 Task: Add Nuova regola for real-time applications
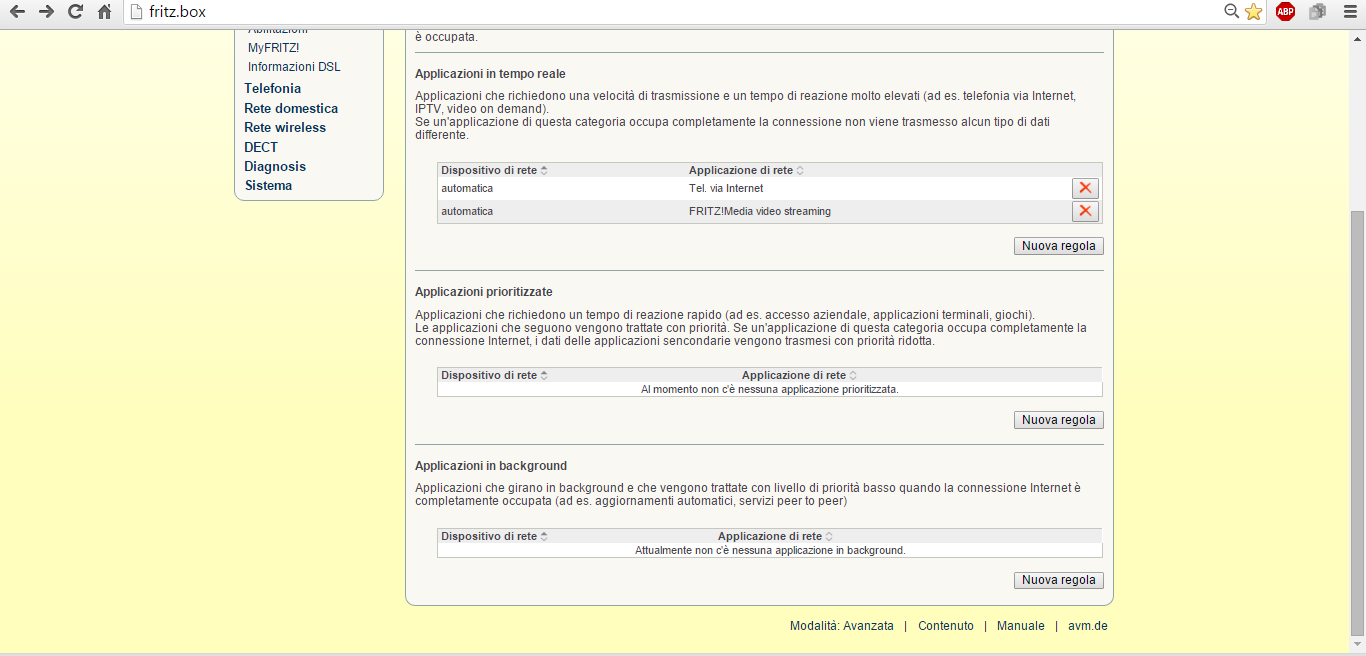click(1058, 246)
